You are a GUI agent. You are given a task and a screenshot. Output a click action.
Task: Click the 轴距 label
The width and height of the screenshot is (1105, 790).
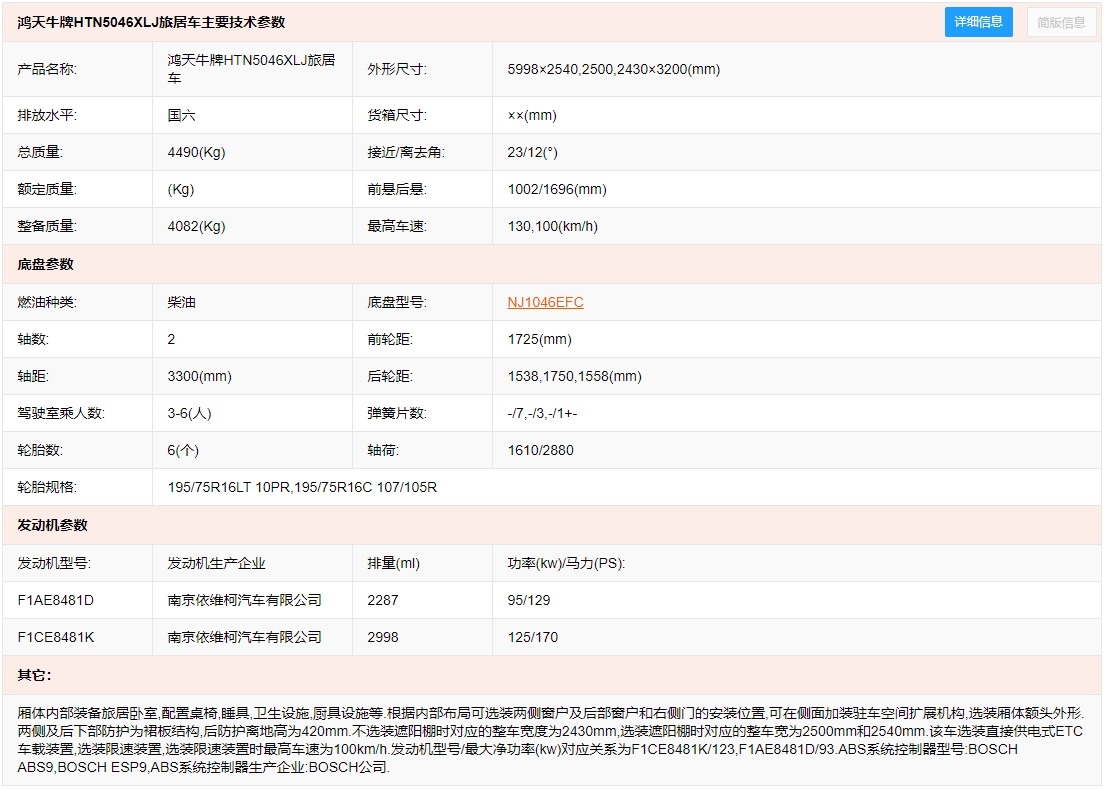(33, 376)
